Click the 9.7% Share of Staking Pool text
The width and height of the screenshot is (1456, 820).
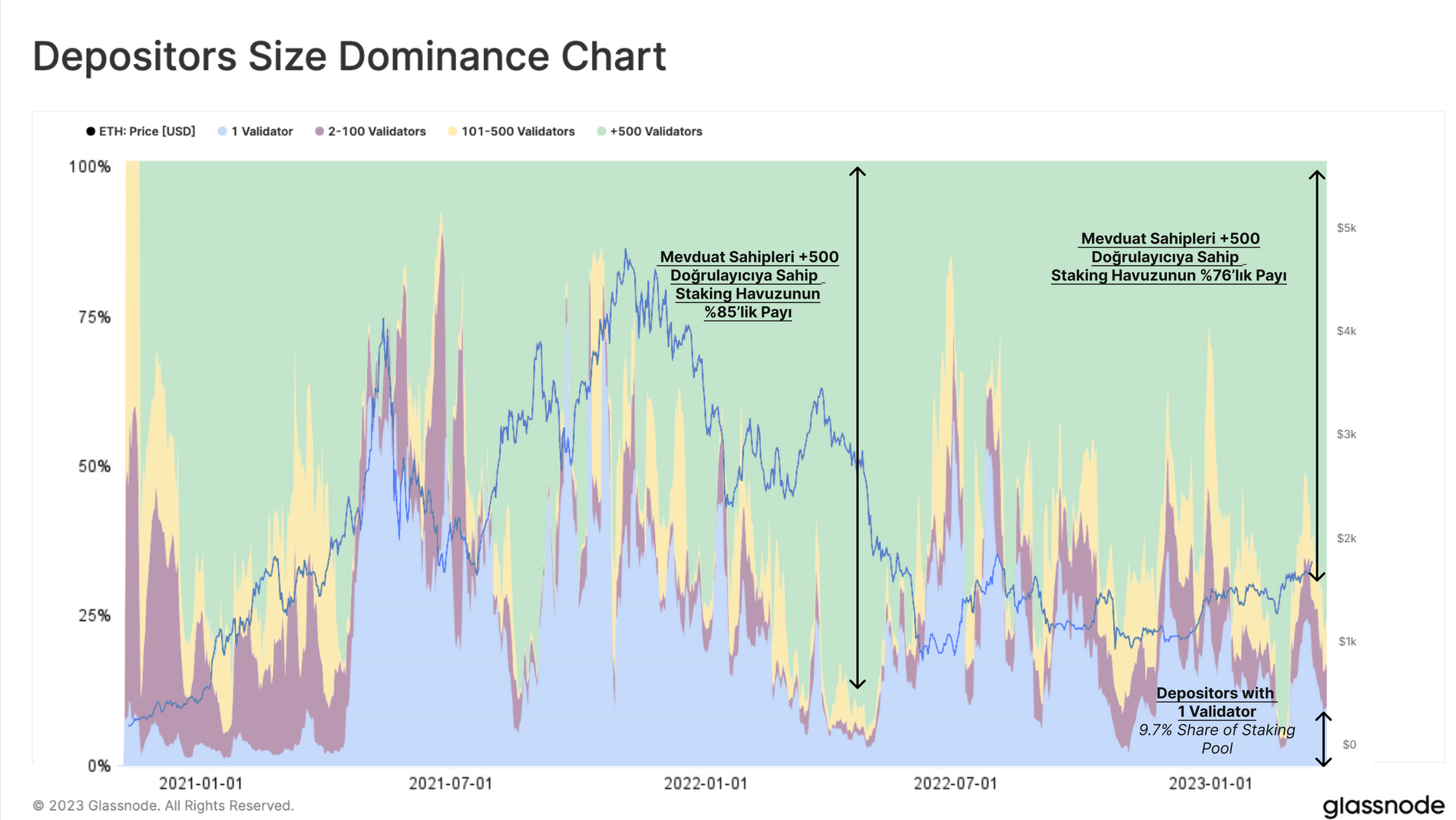pyautogui.click(x=1216, y=738)
